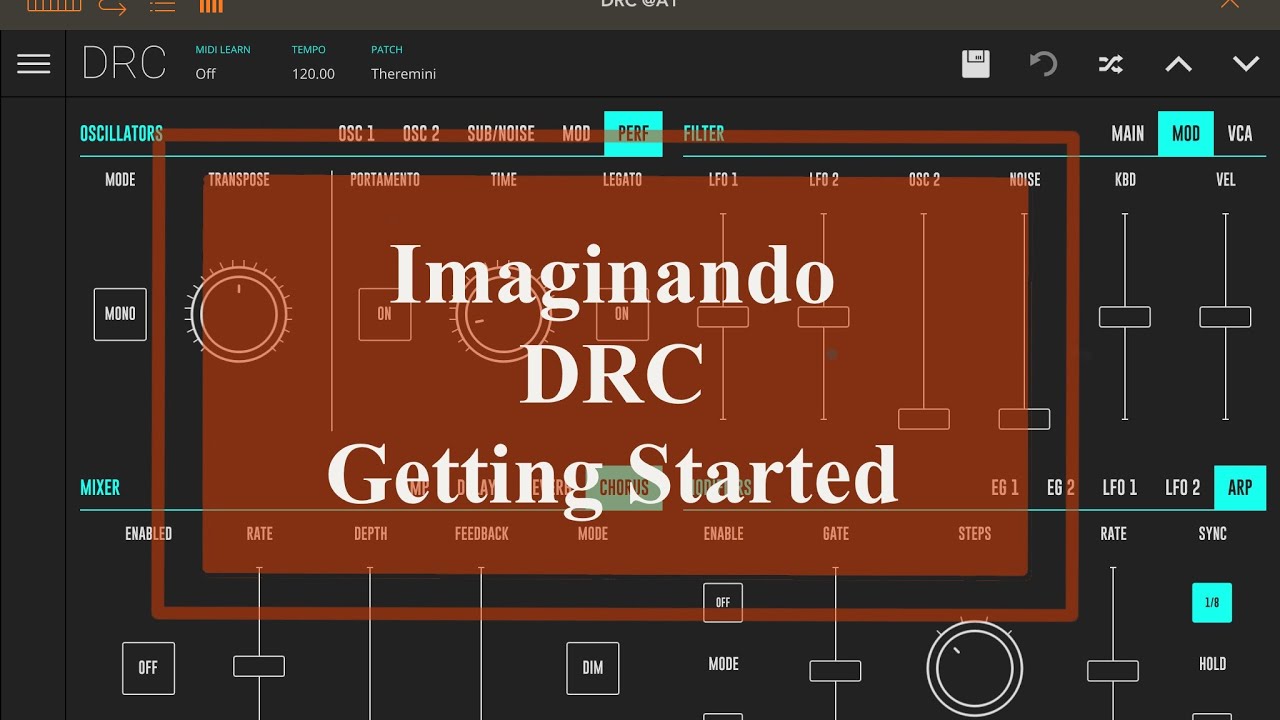Click the Transpose knob

coord(239,314)
